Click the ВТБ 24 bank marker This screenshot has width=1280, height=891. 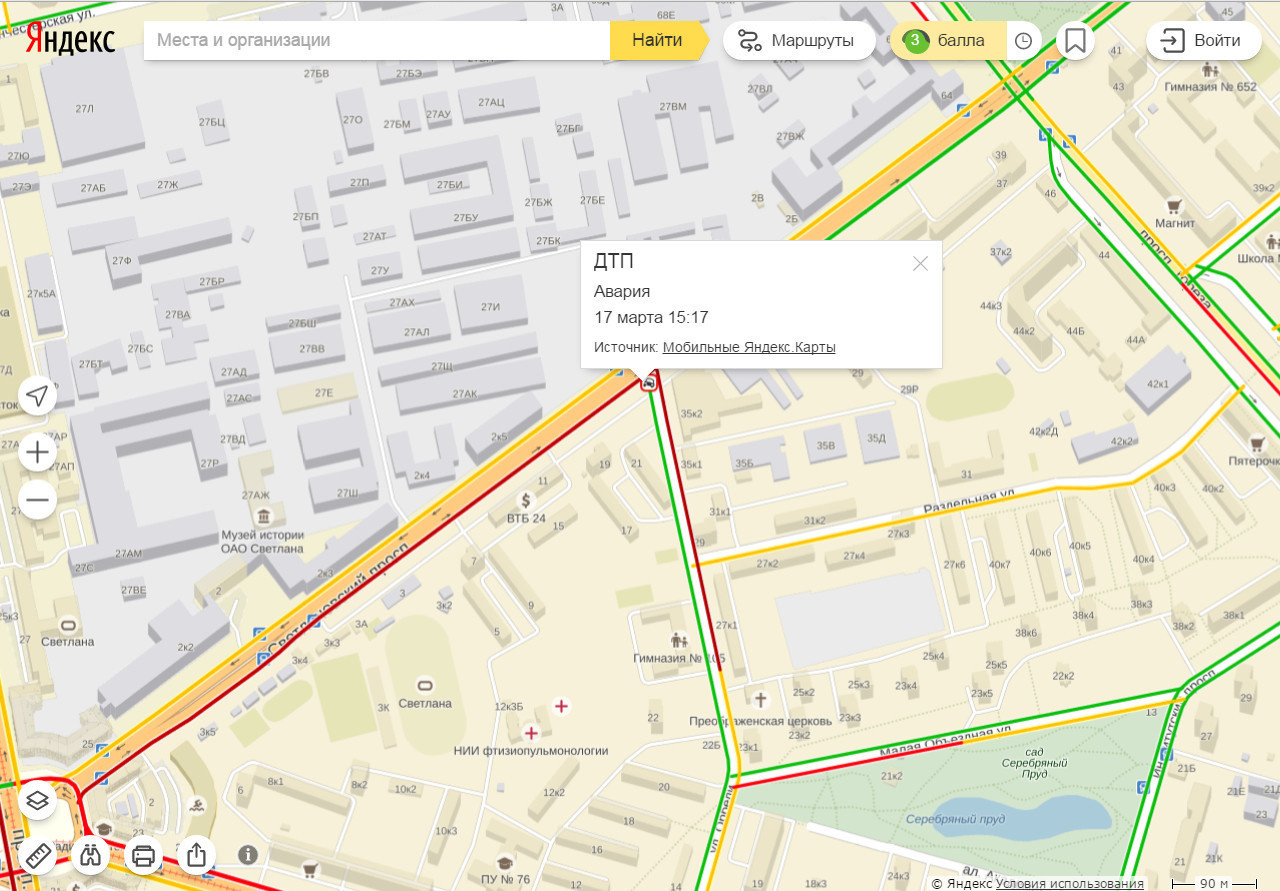tap(526, 500)
